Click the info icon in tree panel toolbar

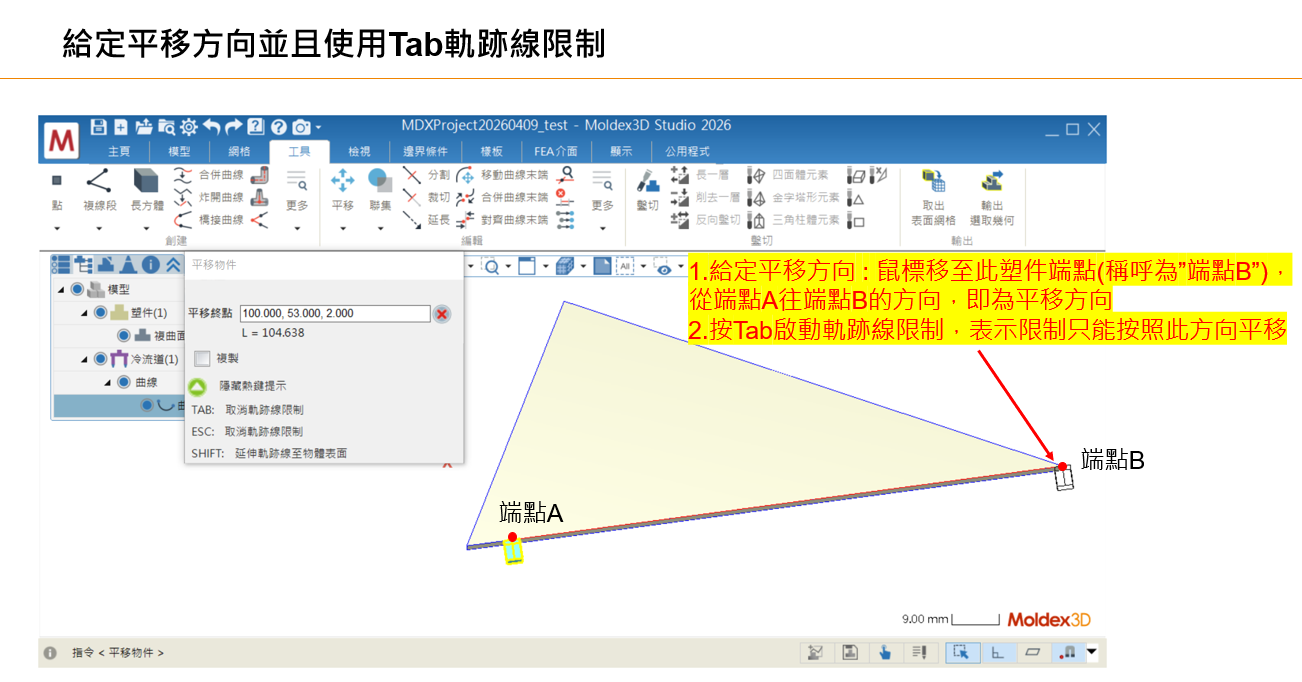pos(150,265)
